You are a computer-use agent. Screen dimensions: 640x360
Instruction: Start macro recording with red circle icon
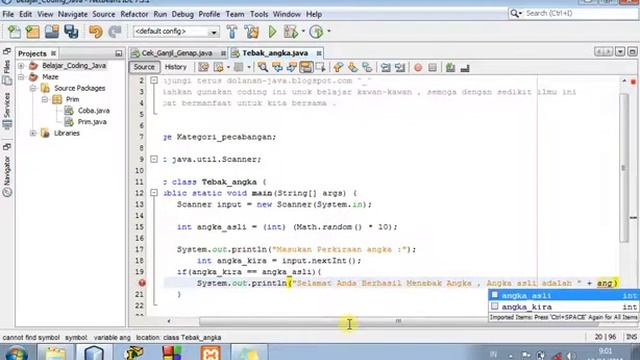[x=418, y=67]
